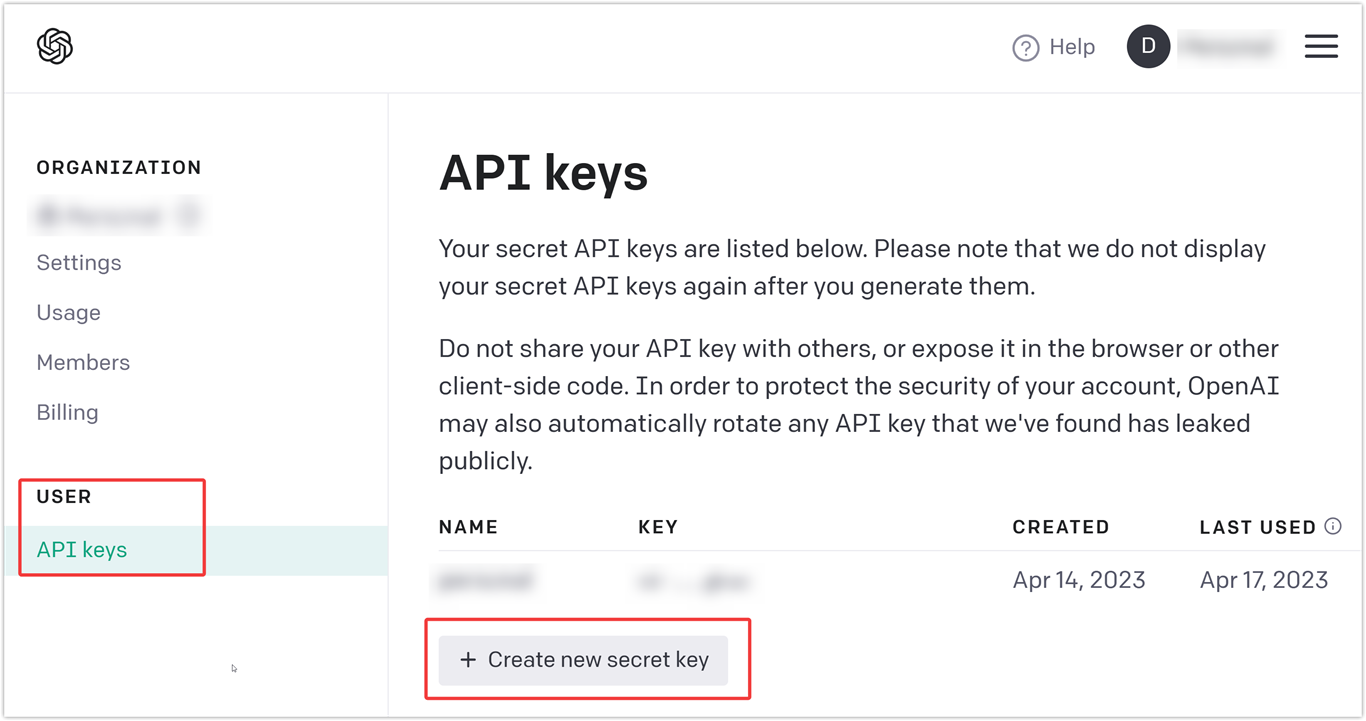Click the circular 'D' profile avatar
Viewport: 1366px width, 721px height.
(1148, 46)
